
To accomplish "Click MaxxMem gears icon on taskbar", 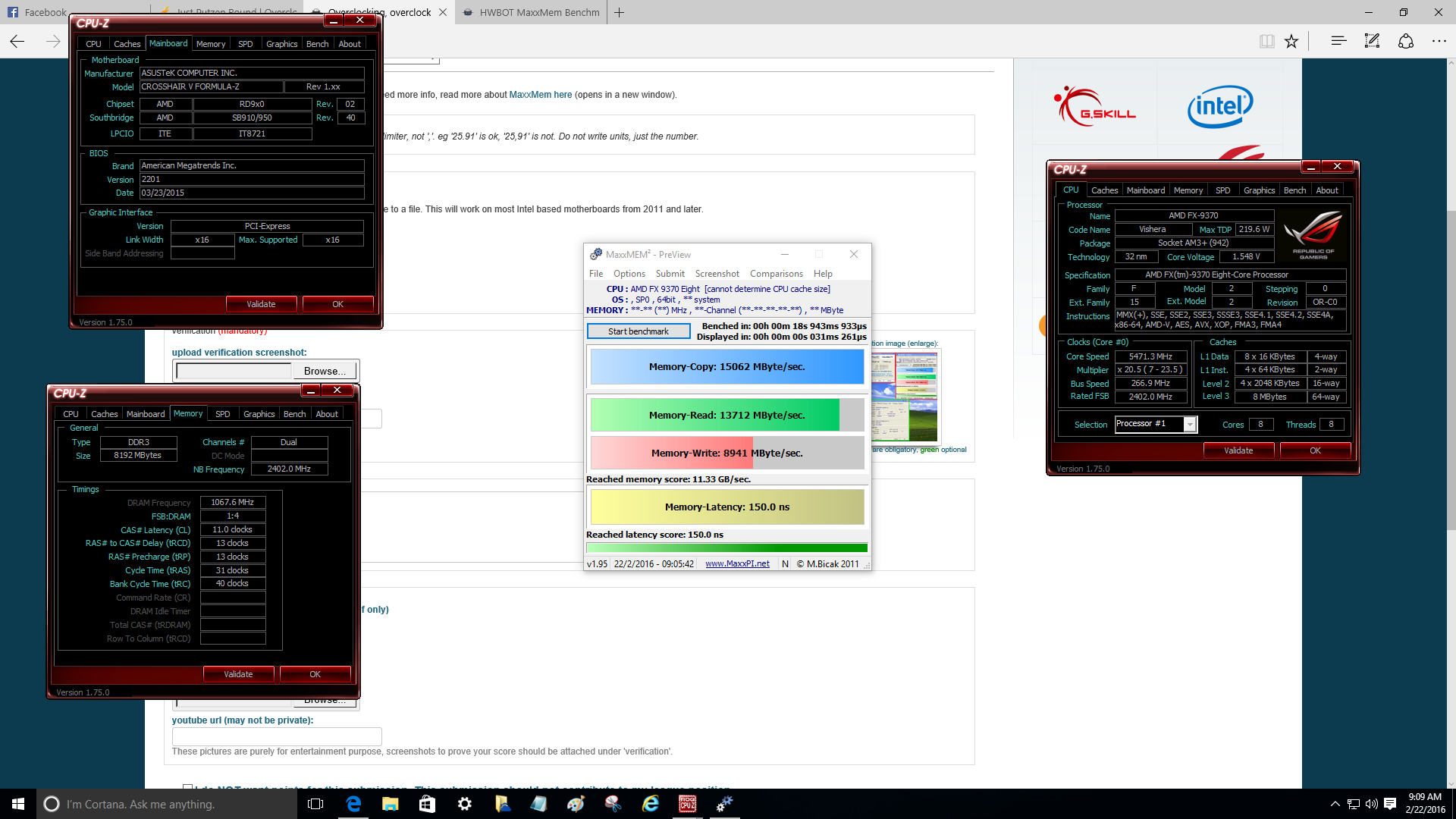I will click(x=724, y=804).
